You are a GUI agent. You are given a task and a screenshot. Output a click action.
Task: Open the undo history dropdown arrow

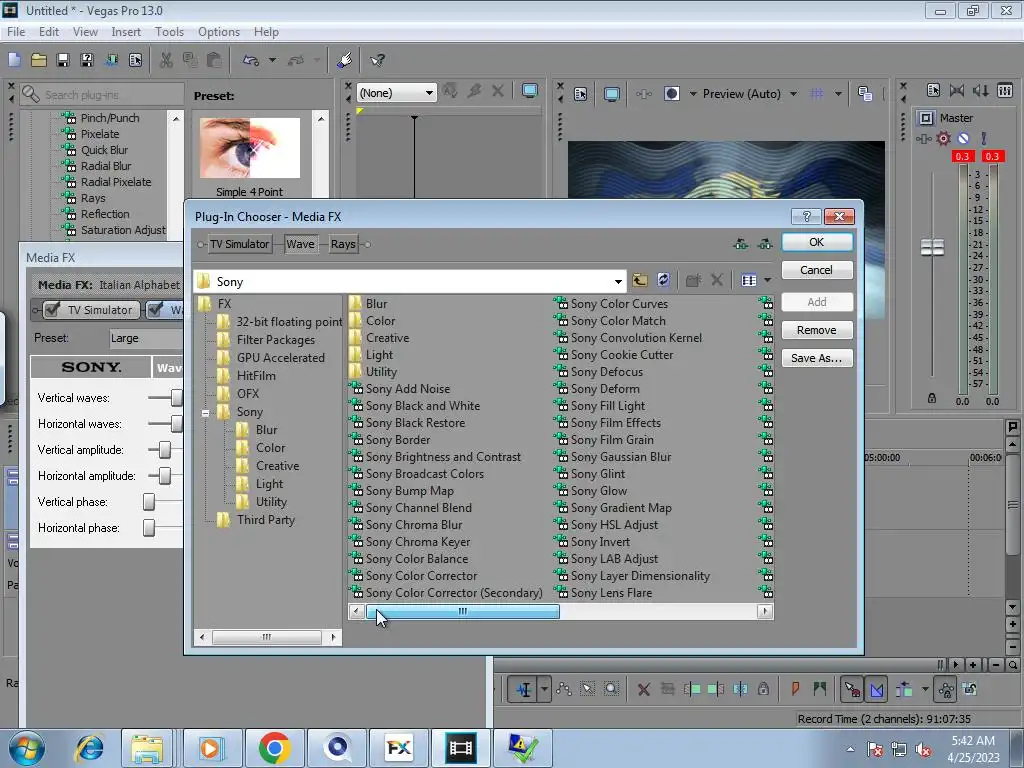point(272,60)
